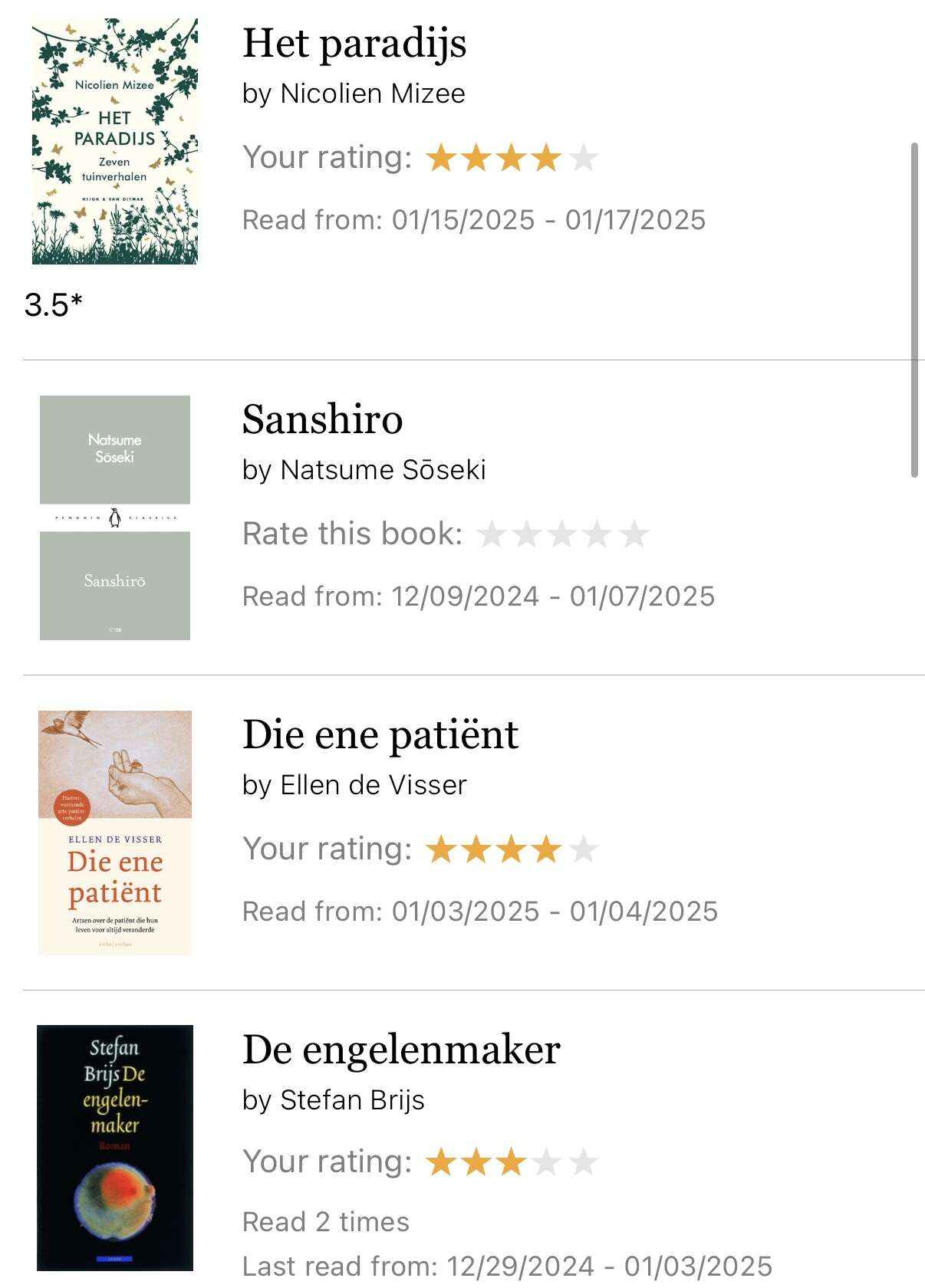925x1288 pixels.
Task: Click the vertical scrollbar on the right
Action: click(x=914, y=310)
